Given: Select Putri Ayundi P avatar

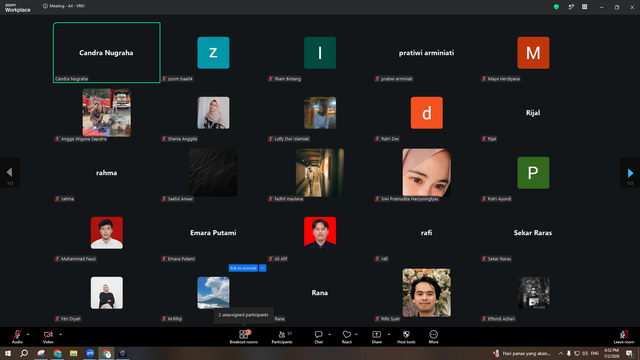Looking at the screenshot, I should [533, 173].
